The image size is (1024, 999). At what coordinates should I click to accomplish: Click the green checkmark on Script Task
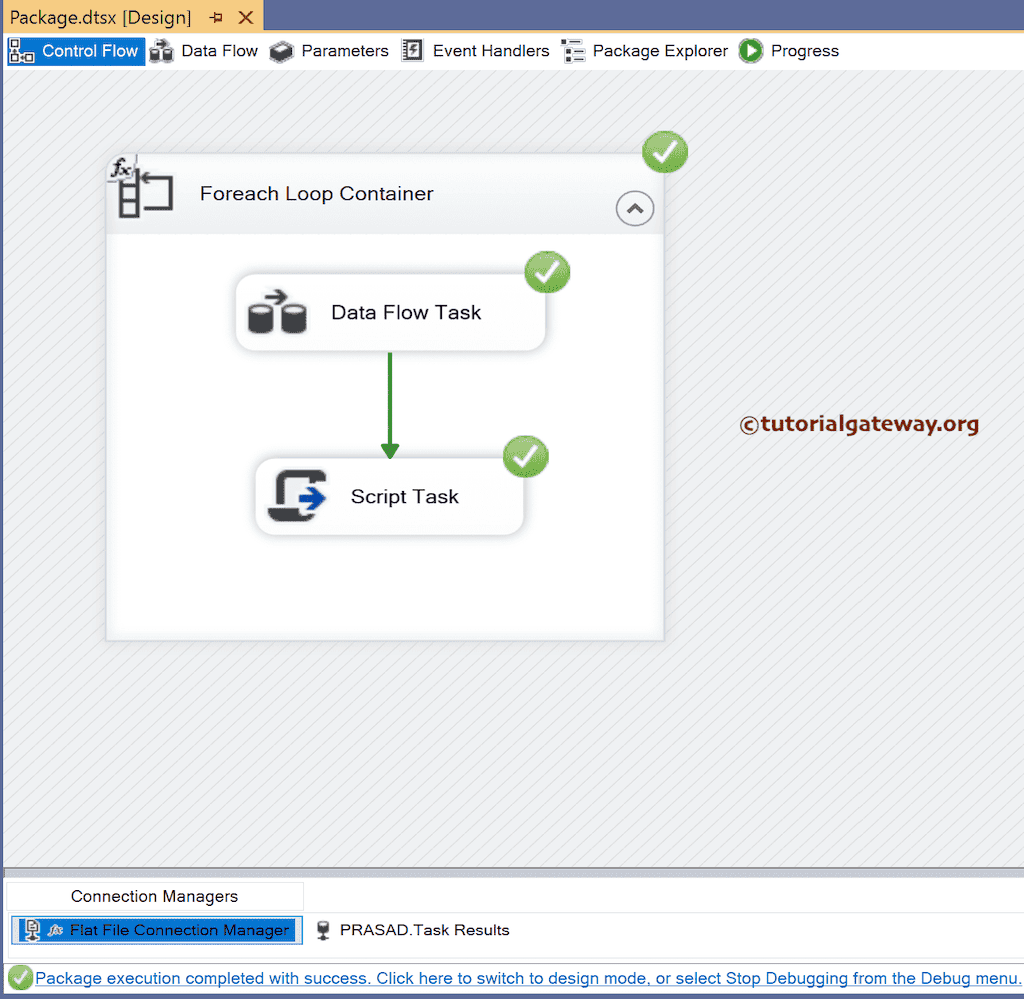525,457
